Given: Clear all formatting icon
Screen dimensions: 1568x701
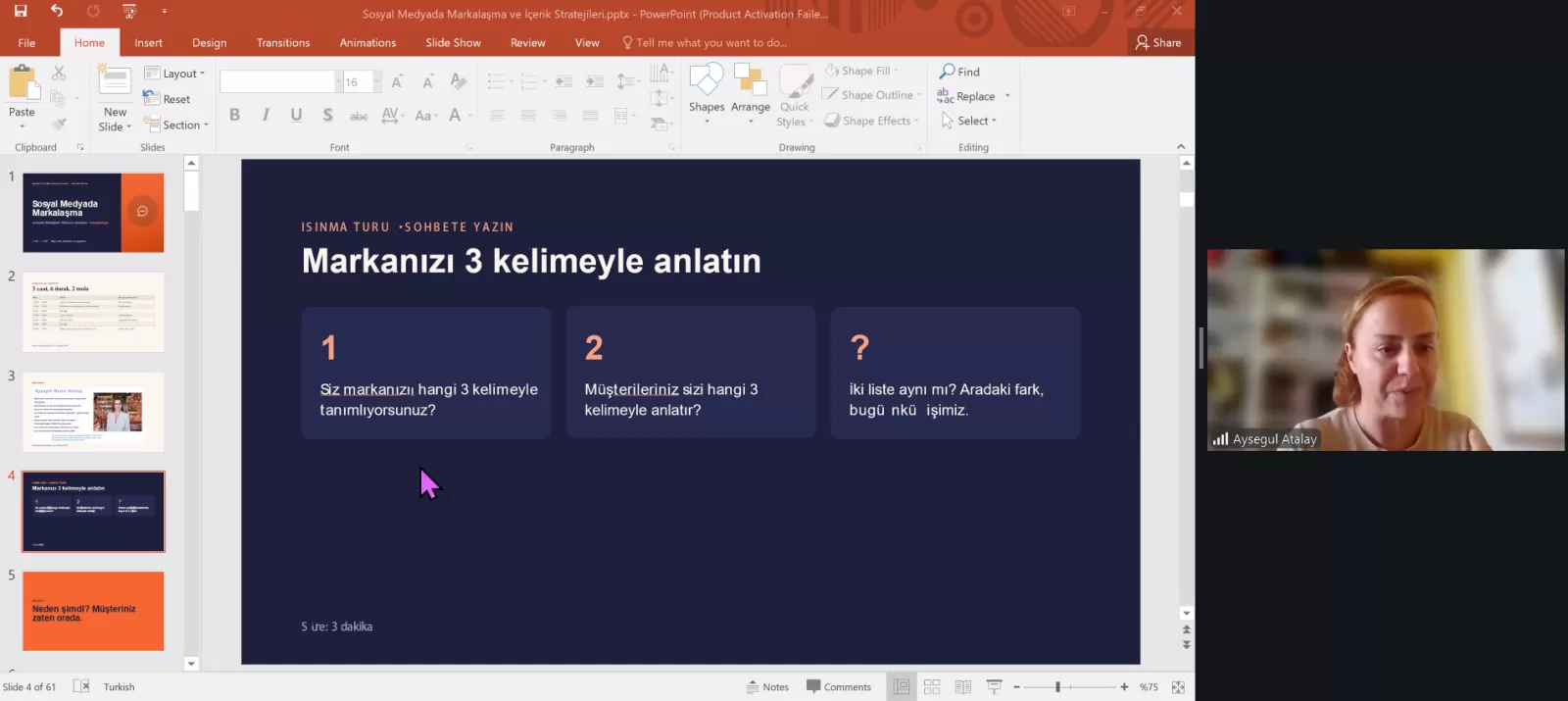Looking at the screenshot, I should pyautogui.click(x=458, y=82).
